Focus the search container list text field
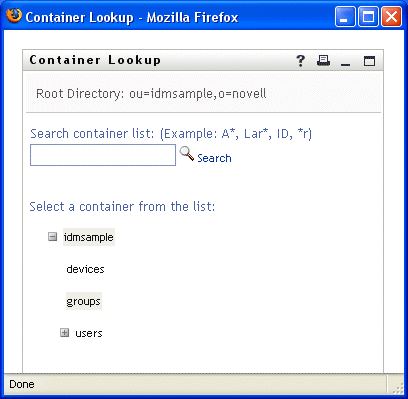The width and height of the screenshot is (408, 399). (x=103, y=155)
